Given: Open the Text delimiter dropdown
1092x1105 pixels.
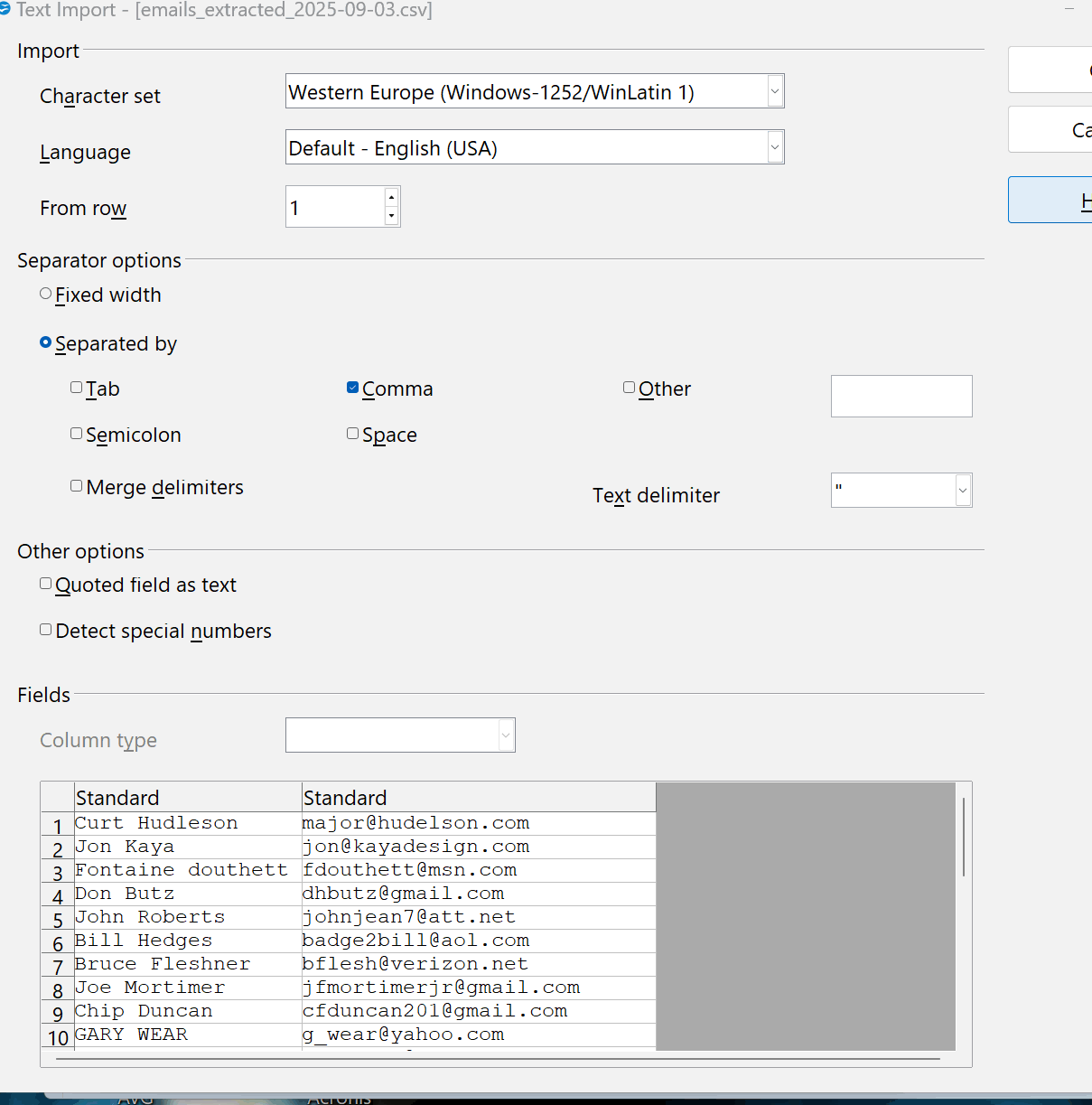Looking at the screenshot, I should tap(962, 491).
